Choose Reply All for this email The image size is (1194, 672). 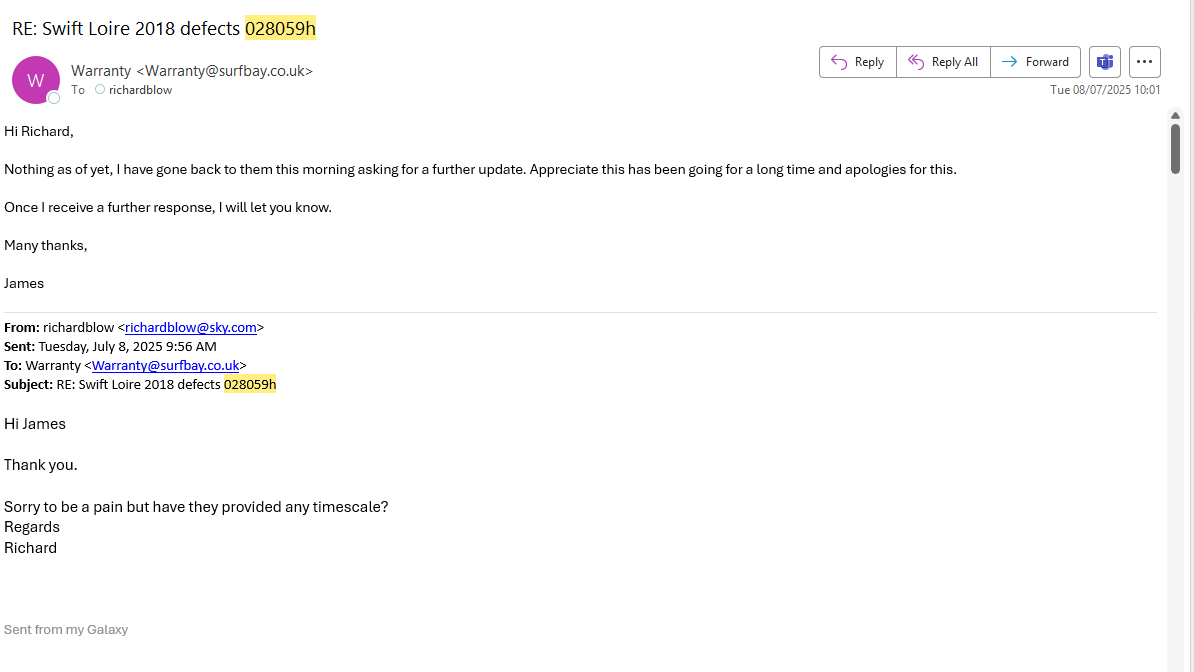pyautogui.click(x=943, y=62)
